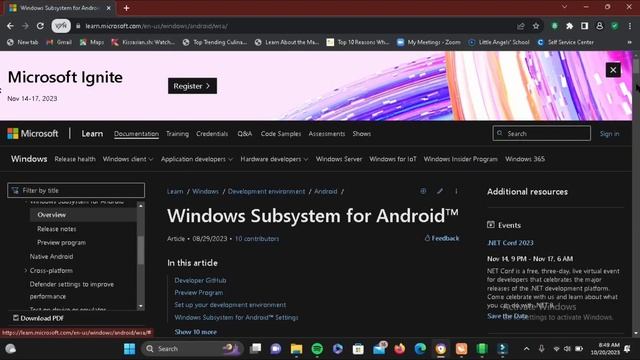Reload the current page
Screen dimensions: 640x360
pyautogui.click(x=40, y=26)
